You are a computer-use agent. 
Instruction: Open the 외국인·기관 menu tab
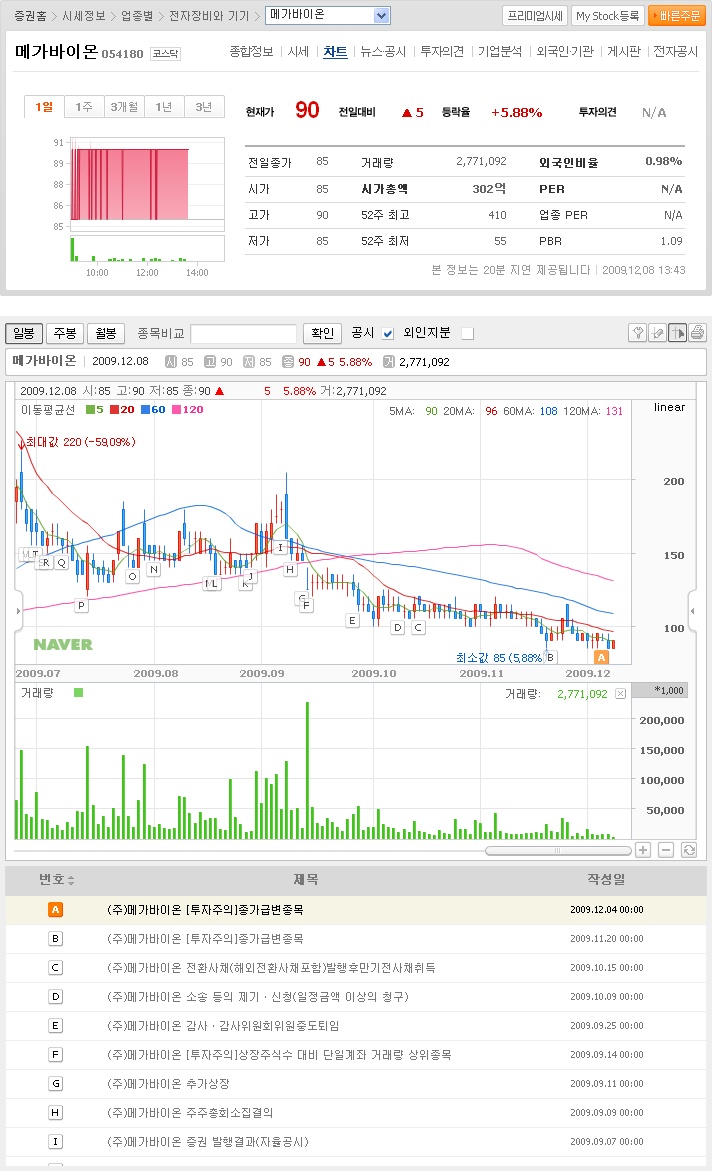coord(565,52)
